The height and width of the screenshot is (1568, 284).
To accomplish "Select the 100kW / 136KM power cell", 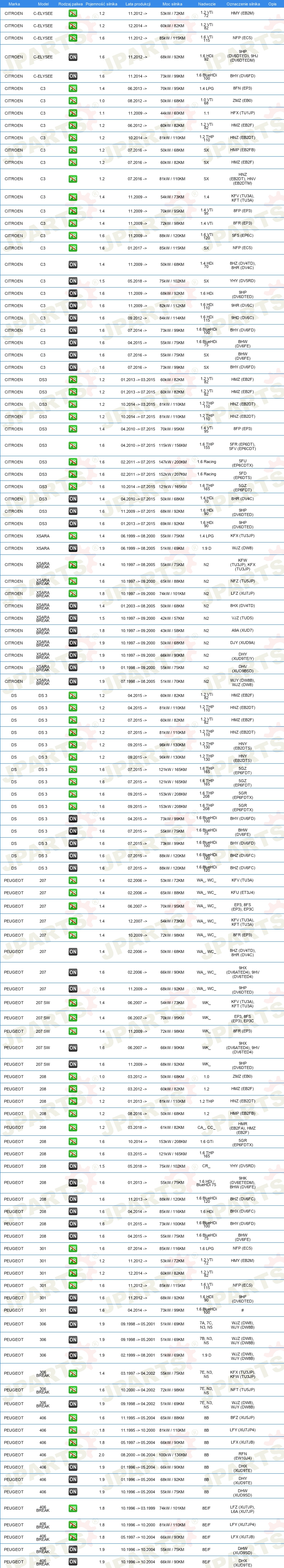I will [x=173, y=1455].
